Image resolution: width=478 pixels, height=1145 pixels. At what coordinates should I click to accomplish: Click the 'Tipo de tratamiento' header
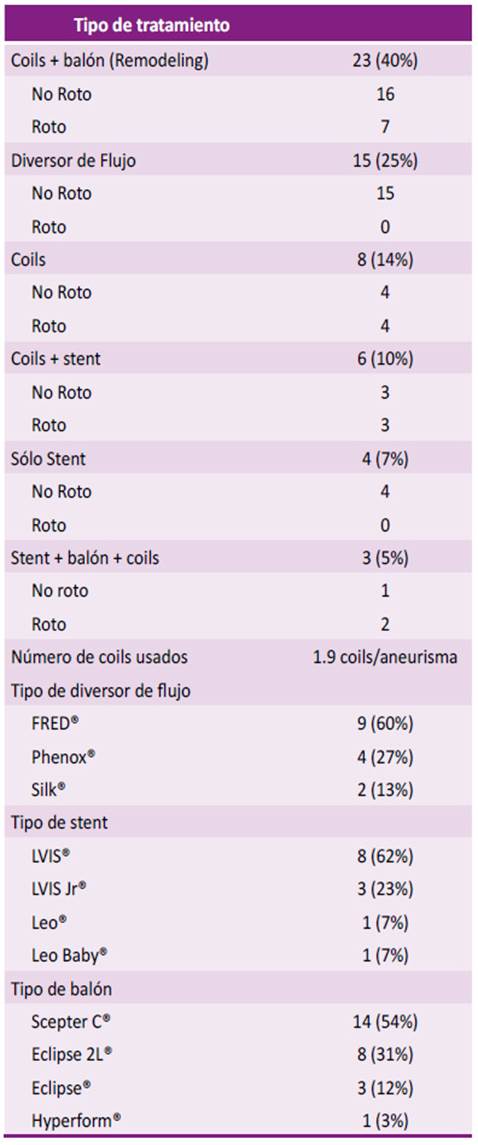pos(152,26)
